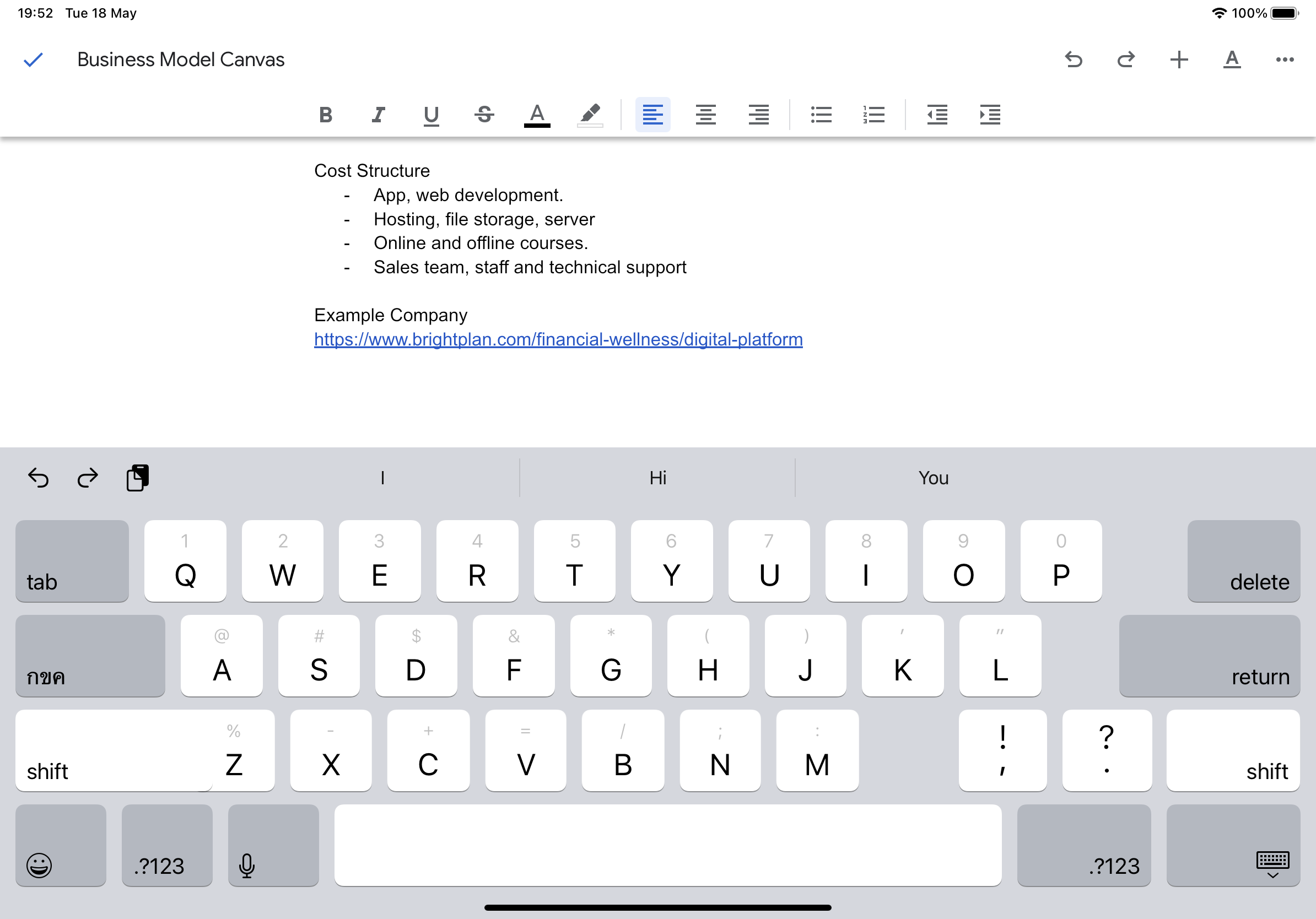Screen dimensions: 1316x919
Task: Increase the paragraph indent
Action: tap(990, 115)
